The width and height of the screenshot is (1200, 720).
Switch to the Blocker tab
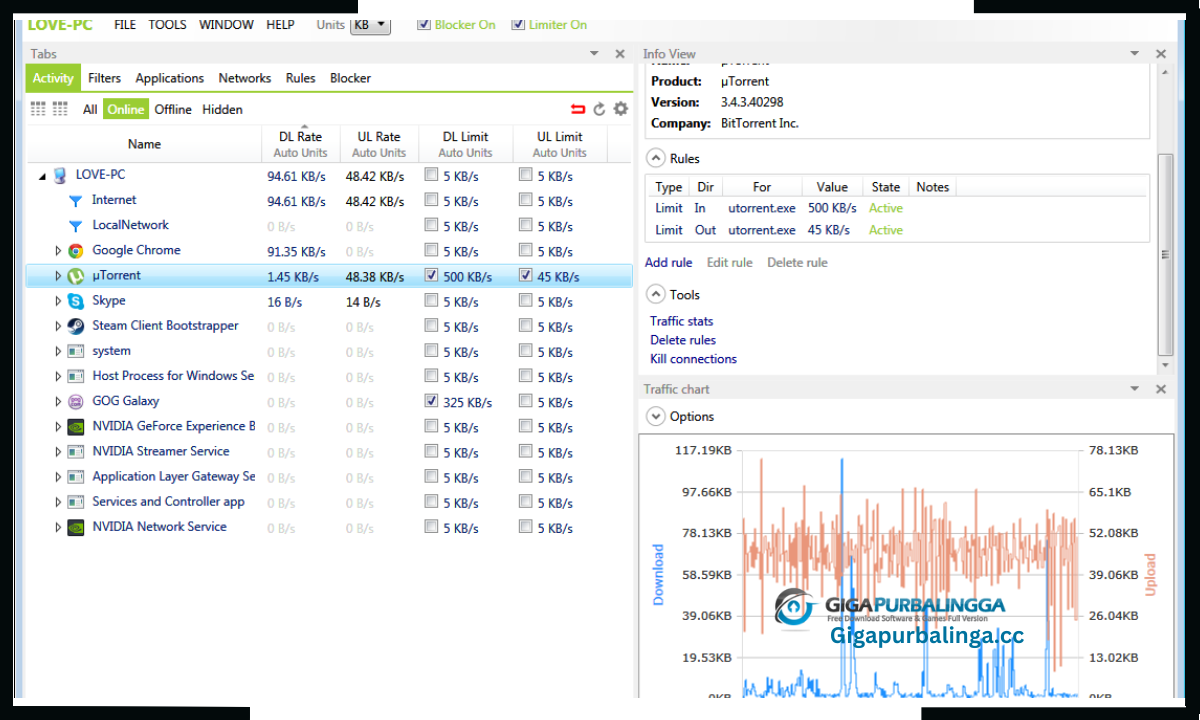coord(350,78)
